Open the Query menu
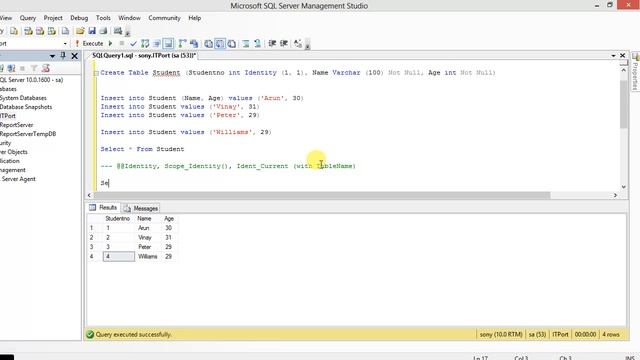 pyautogui.click(x=28, y=18)
